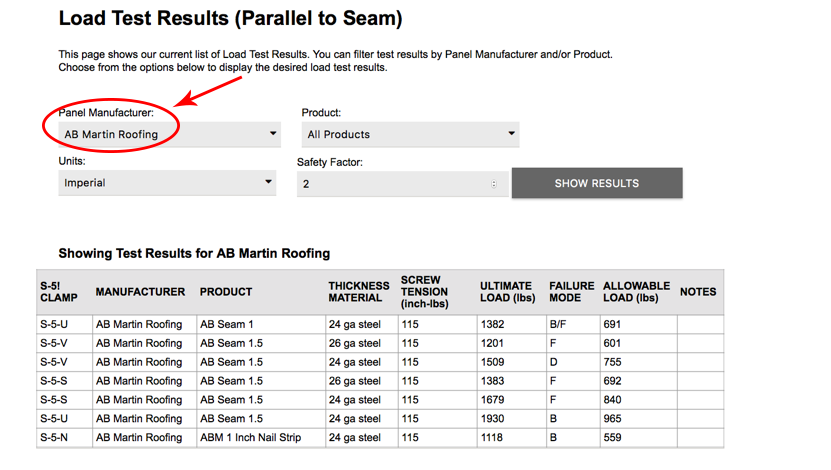The height and width of the screenshot is (470, 831).
Task: Click ultimate load value 1382
Action: pos(492,324)
